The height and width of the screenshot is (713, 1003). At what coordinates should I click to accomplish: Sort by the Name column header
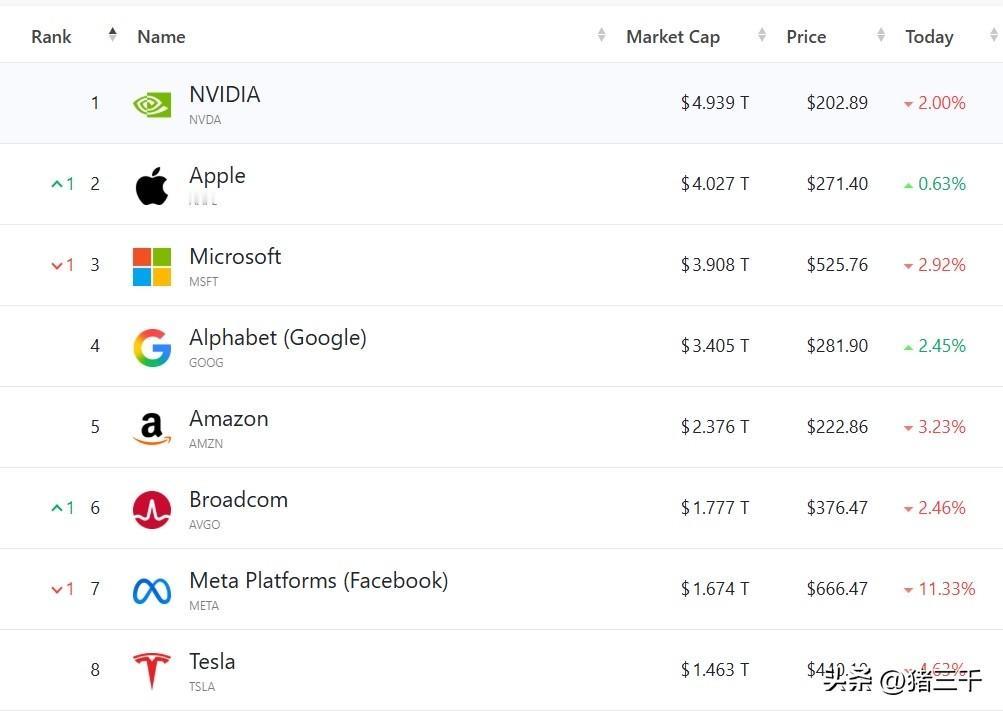coord(161,37)
